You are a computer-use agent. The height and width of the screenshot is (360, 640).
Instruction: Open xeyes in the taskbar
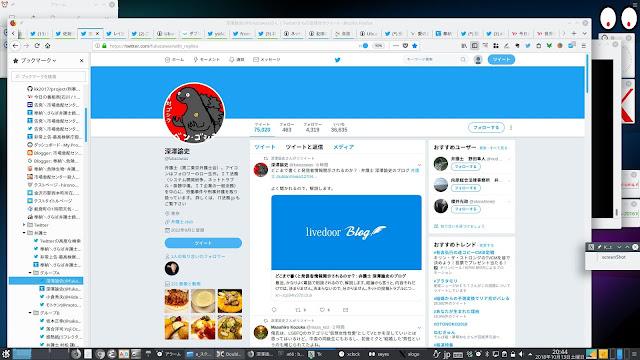pos(379,354)
